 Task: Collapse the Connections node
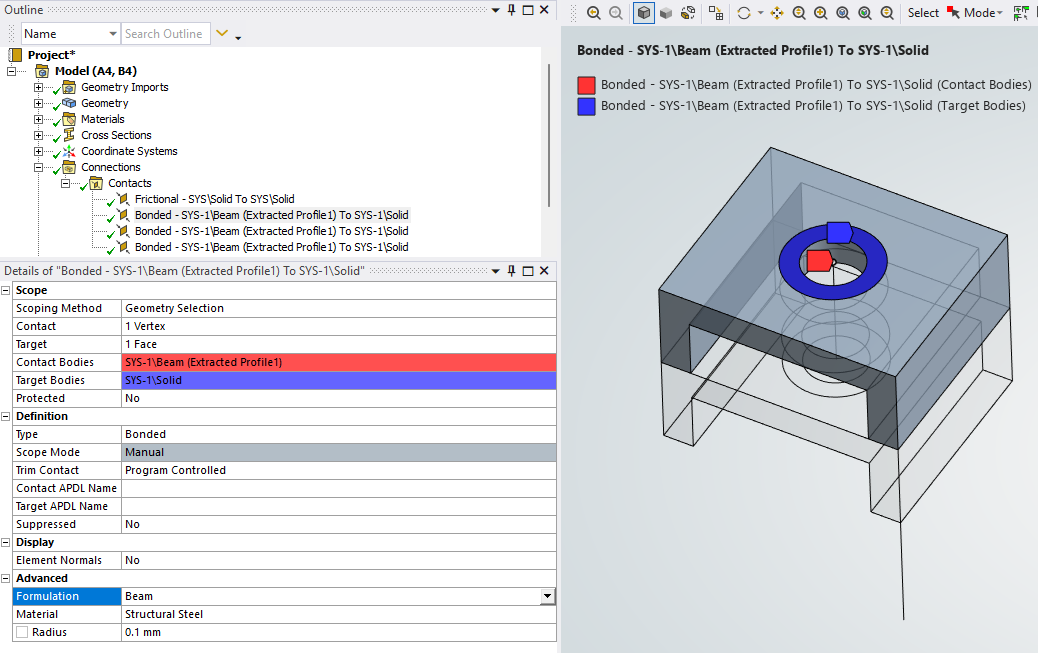pyautogui.click(x=38, y=168)
